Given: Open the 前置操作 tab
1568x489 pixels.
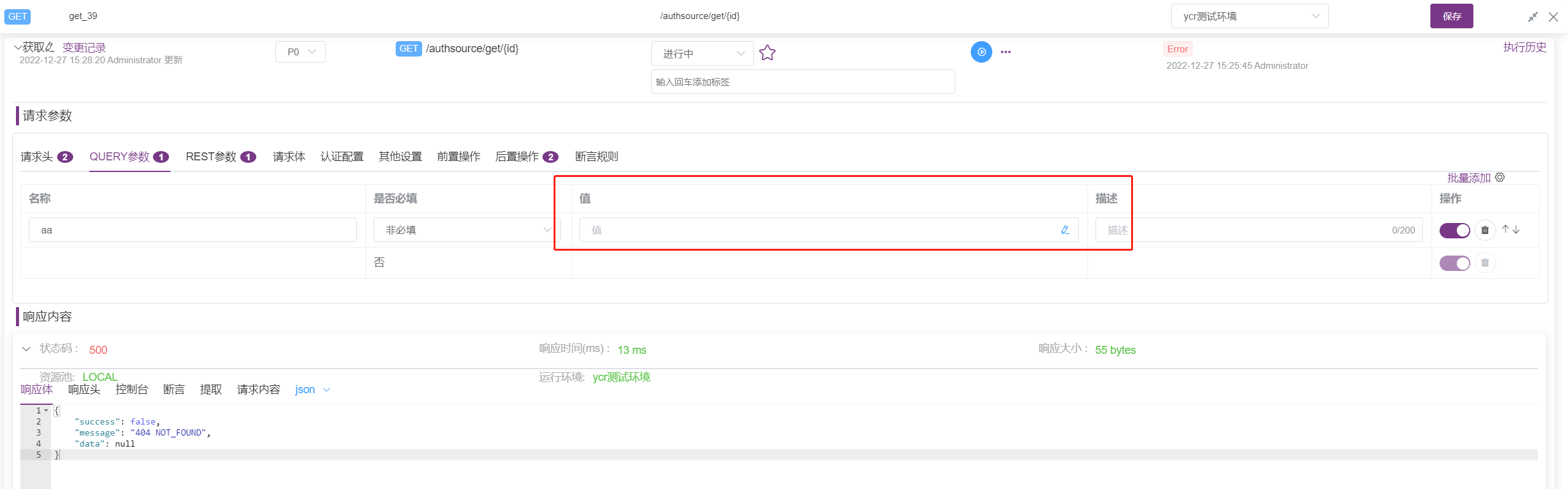Looking at the screenshot, I should [458, 157].
